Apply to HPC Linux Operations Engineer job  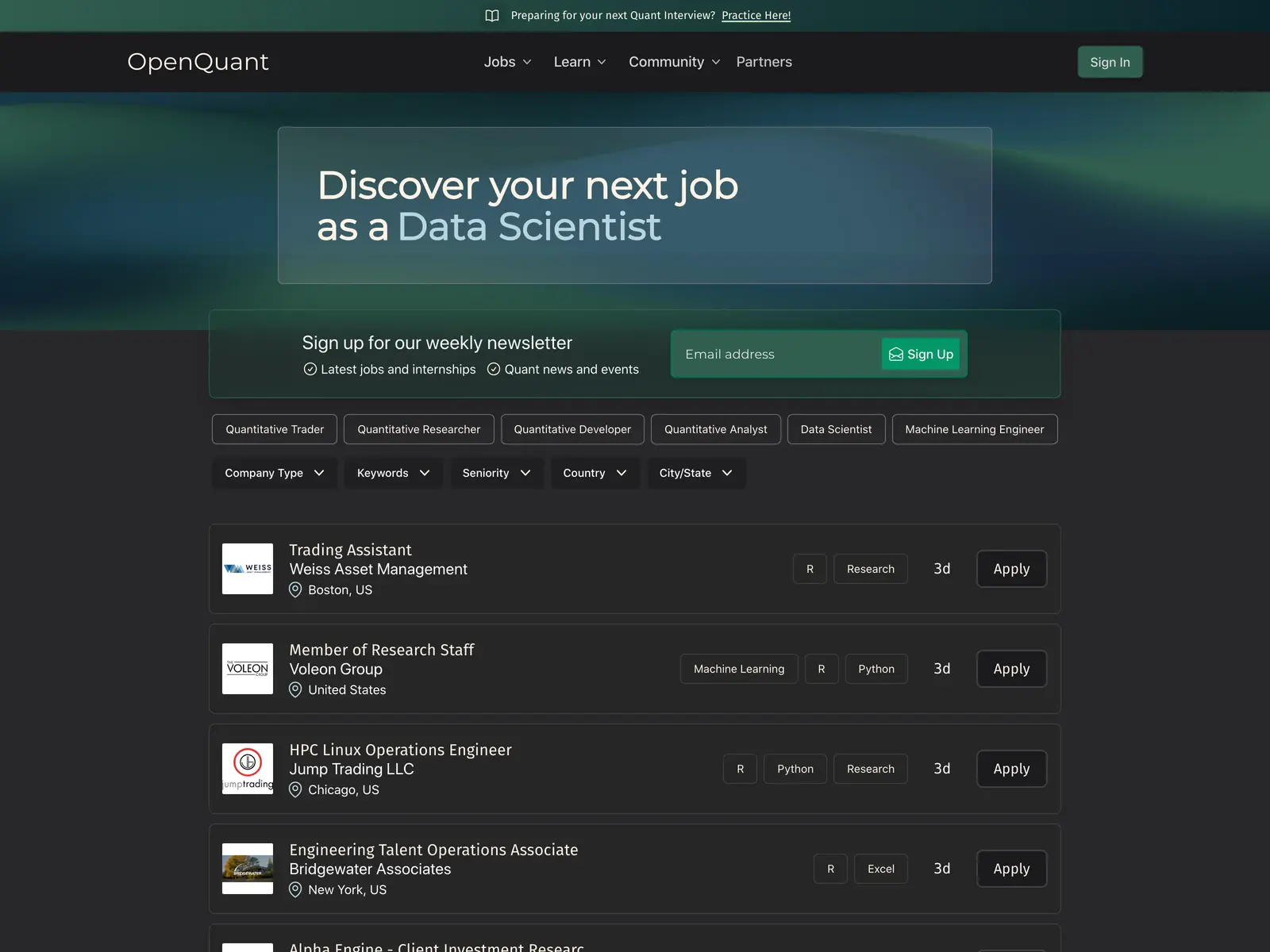click(1011, 769)
